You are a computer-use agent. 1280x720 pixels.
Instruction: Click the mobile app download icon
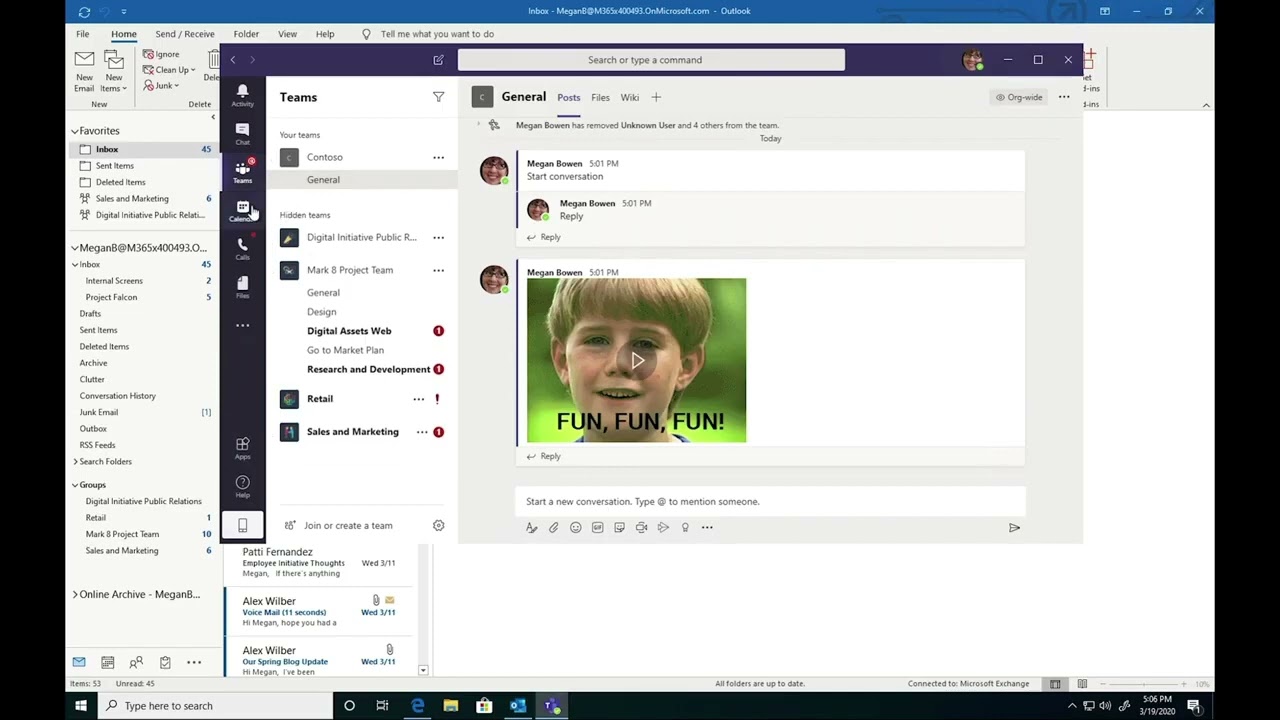point(242,525)
